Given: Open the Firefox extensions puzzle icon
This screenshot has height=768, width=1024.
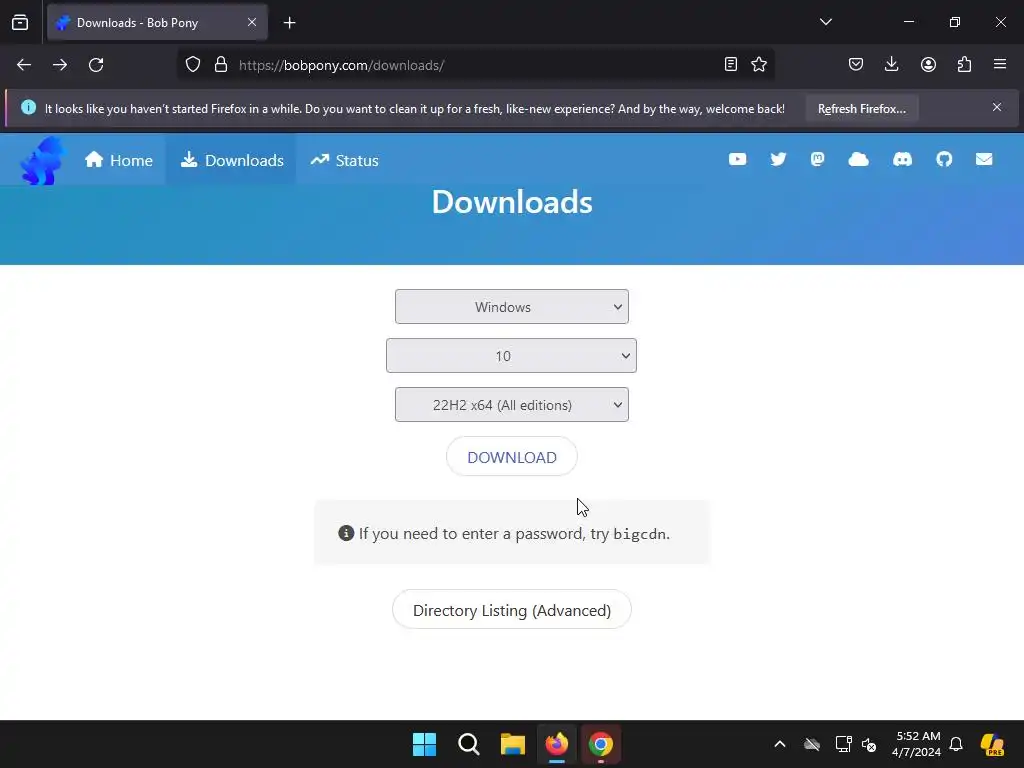Looking at the screenshot, I should click(x=964, y=64).
